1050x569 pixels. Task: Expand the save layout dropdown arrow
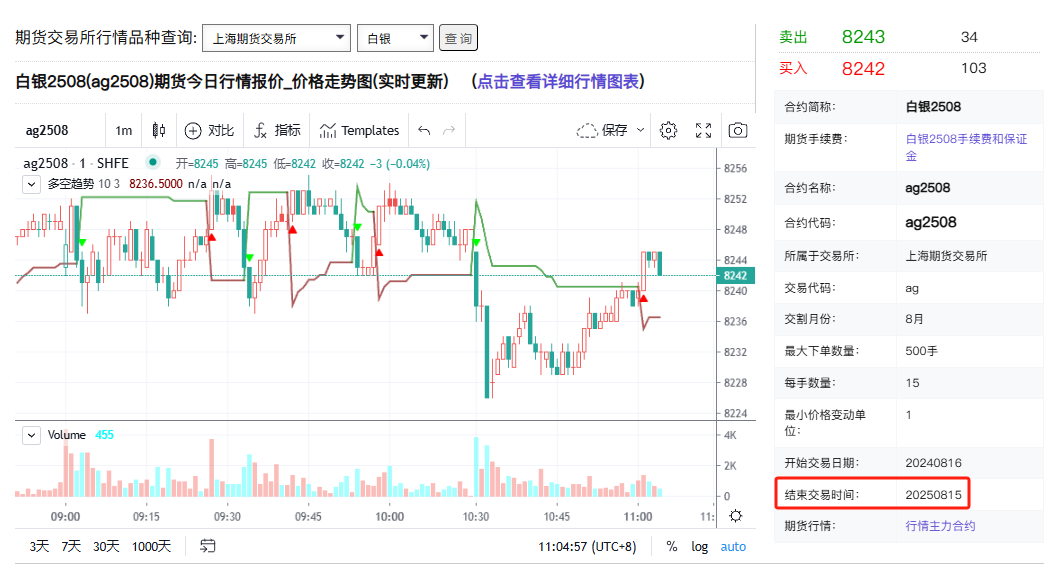coord(640,131)
